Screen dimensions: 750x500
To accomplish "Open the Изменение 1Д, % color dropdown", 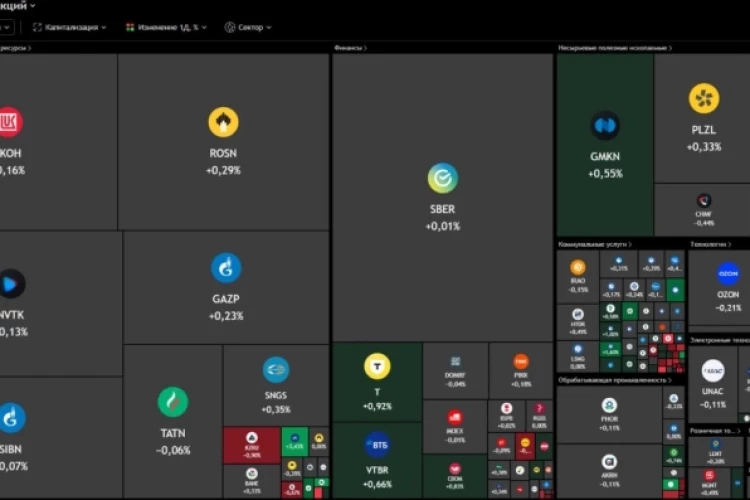I will [166, 27].
